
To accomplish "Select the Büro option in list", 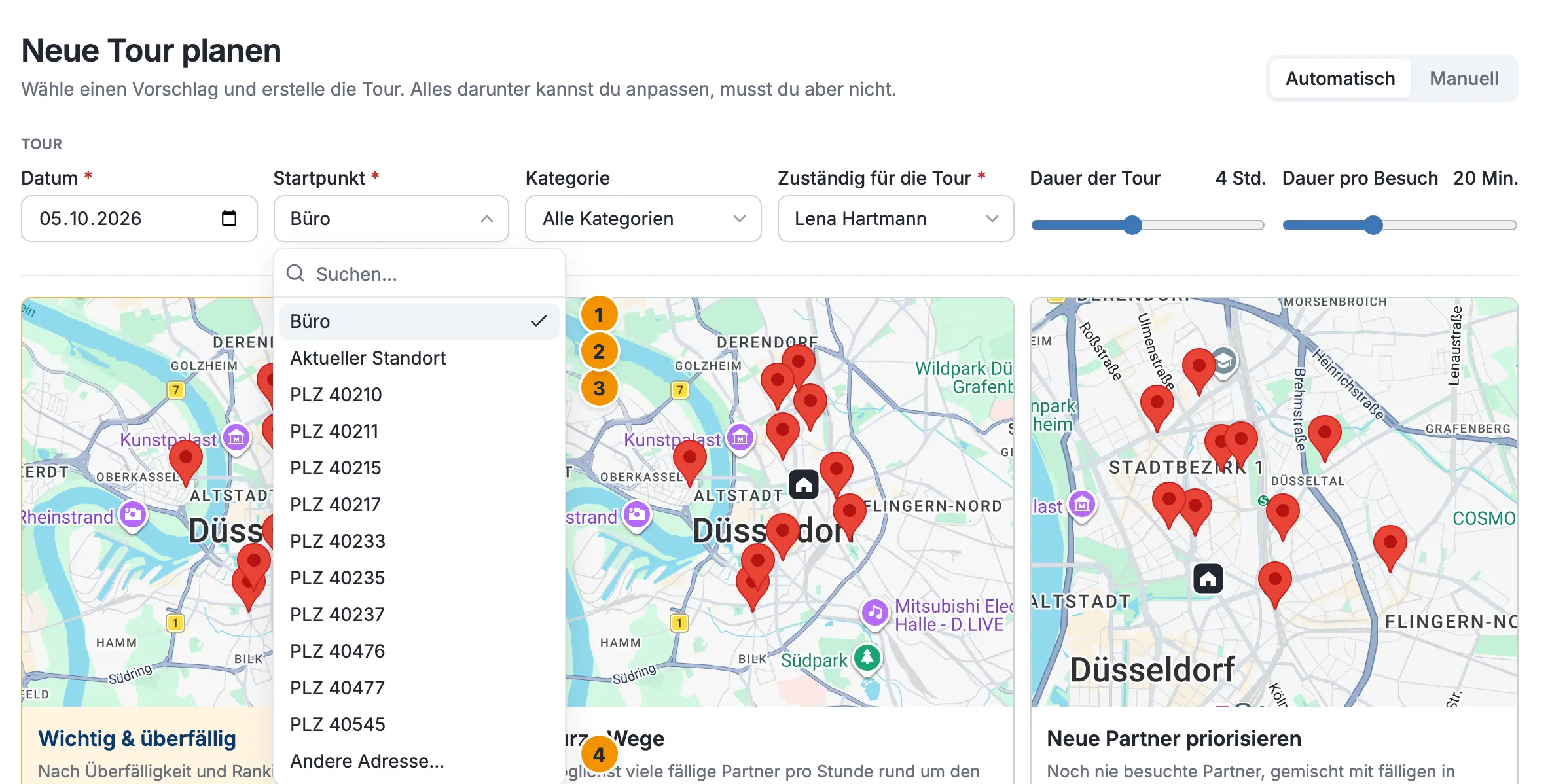I will pos(419,321).
